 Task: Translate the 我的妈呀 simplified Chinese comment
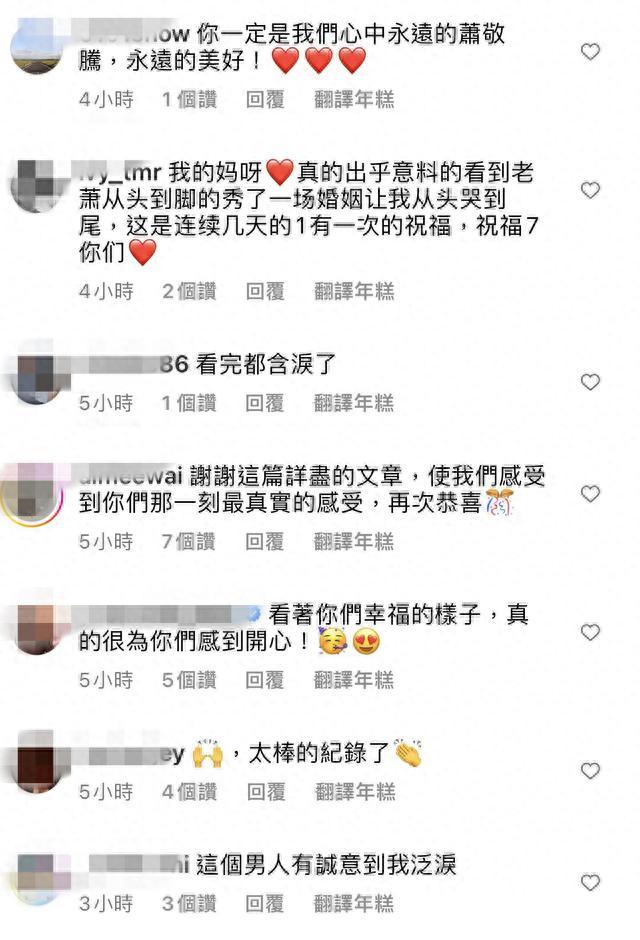354,291
